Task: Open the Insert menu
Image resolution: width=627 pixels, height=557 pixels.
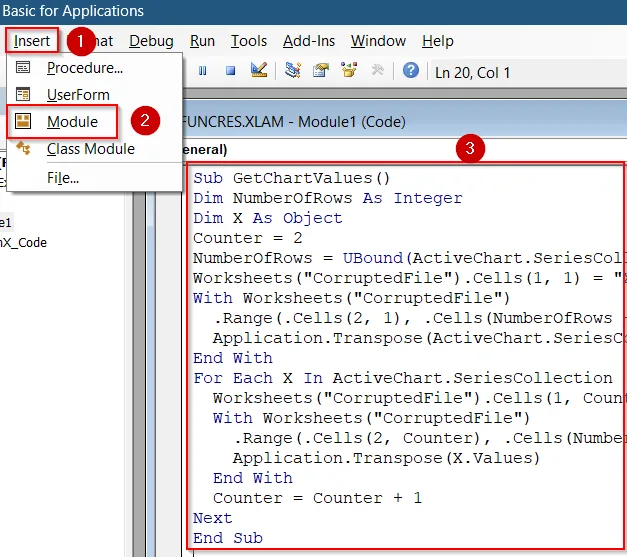Action: click(x=32, y=41)
